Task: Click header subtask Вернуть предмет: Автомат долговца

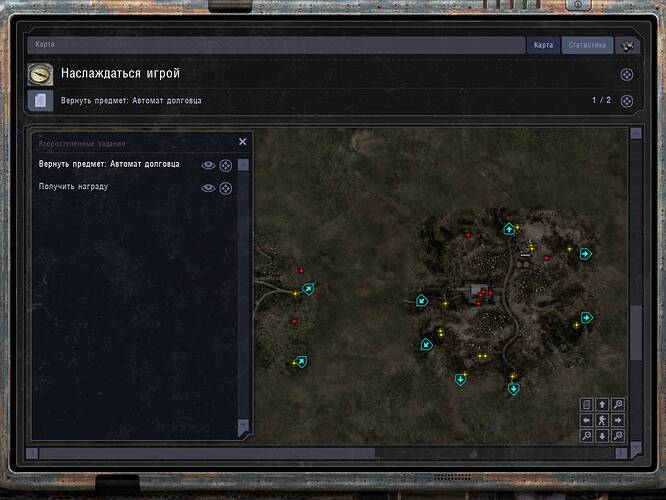Action: (131, 101)
